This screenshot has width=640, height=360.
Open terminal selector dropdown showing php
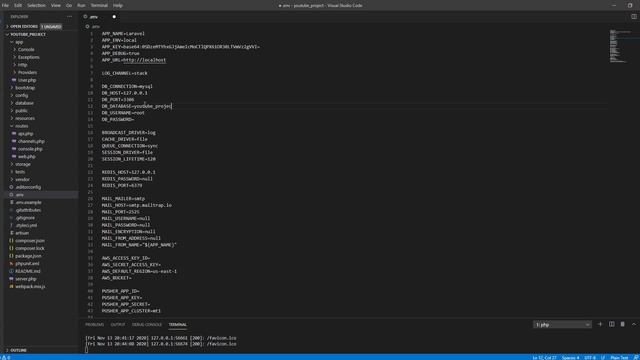pyautogui.click(x=562, y=324)
